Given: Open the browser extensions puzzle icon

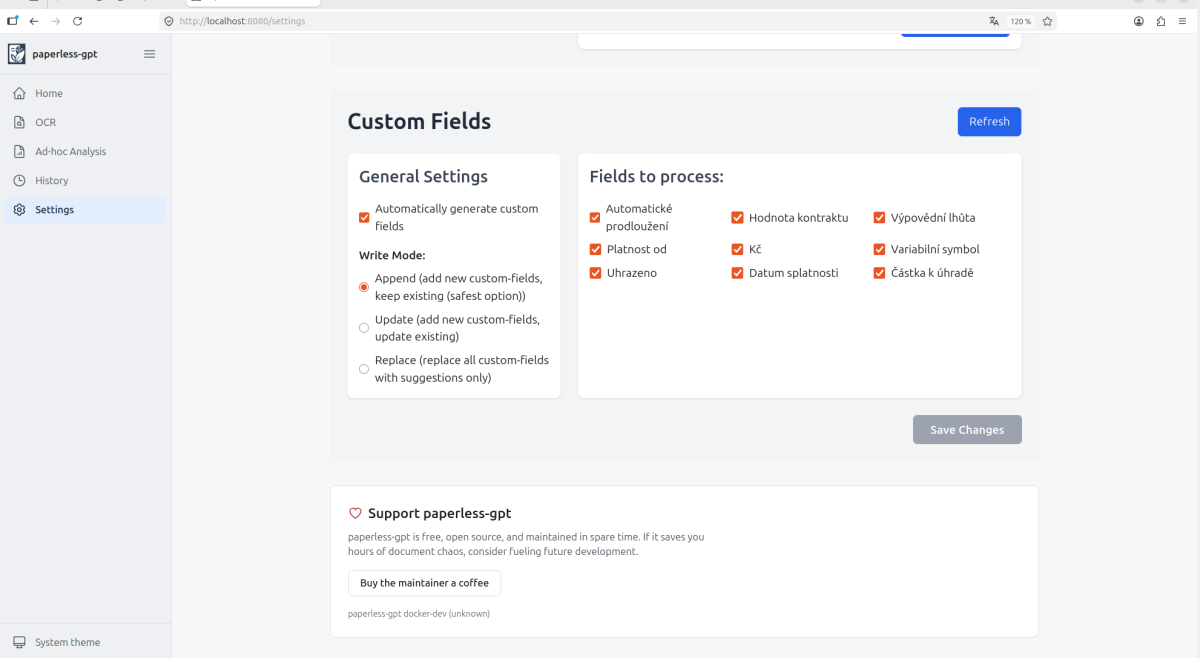Looking at the screenshot, I should (x=1161, y=21).
